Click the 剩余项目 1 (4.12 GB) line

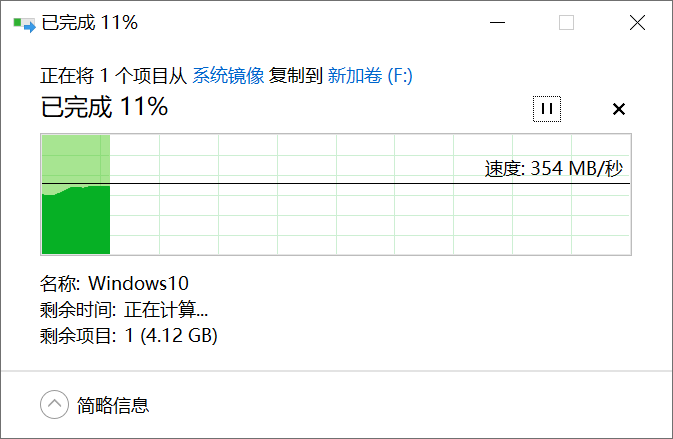(x=129, y=335)
